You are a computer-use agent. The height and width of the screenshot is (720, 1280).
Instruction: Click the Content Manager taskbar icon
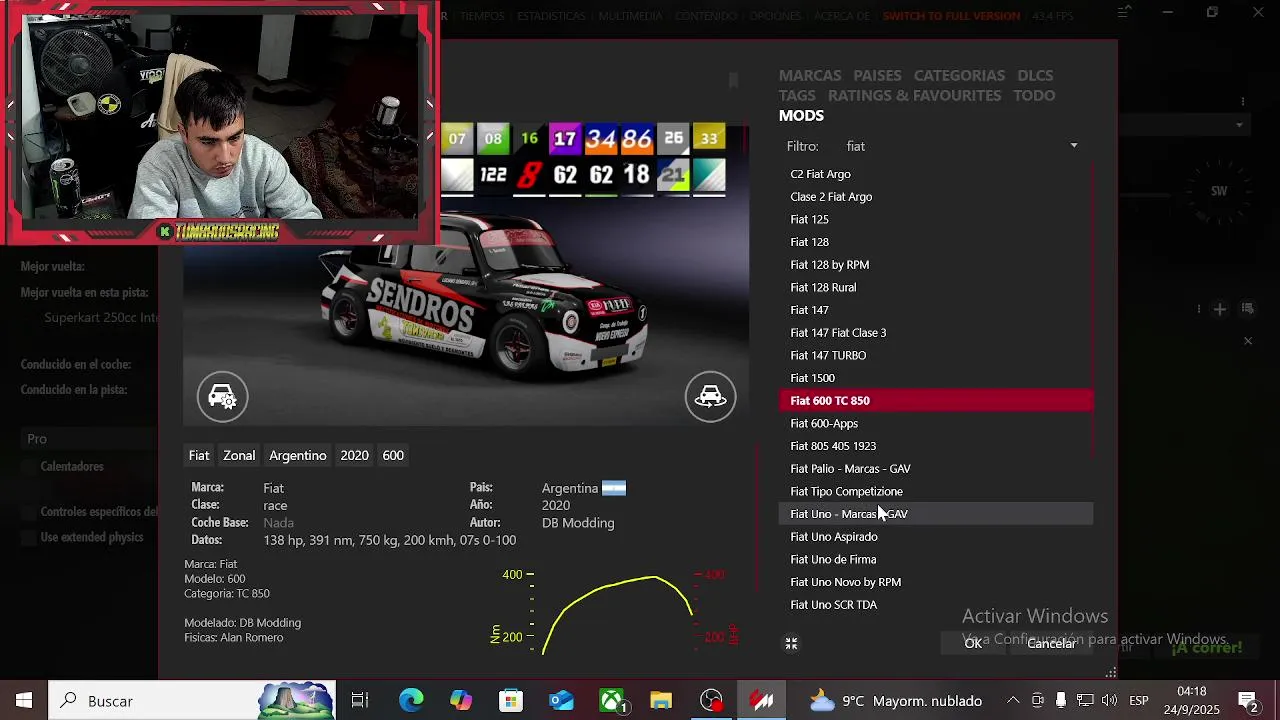point(762,701)
